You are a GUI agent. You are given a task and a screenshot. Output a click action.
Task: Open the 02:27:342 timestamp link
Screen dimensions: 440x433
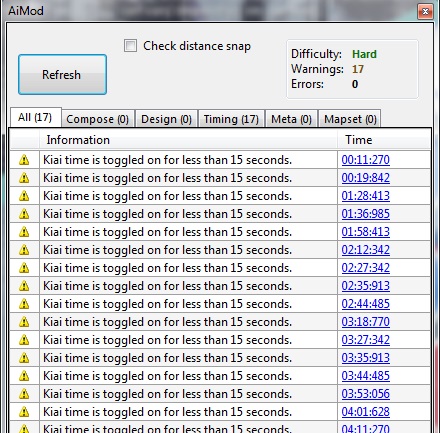click(366, 268)
